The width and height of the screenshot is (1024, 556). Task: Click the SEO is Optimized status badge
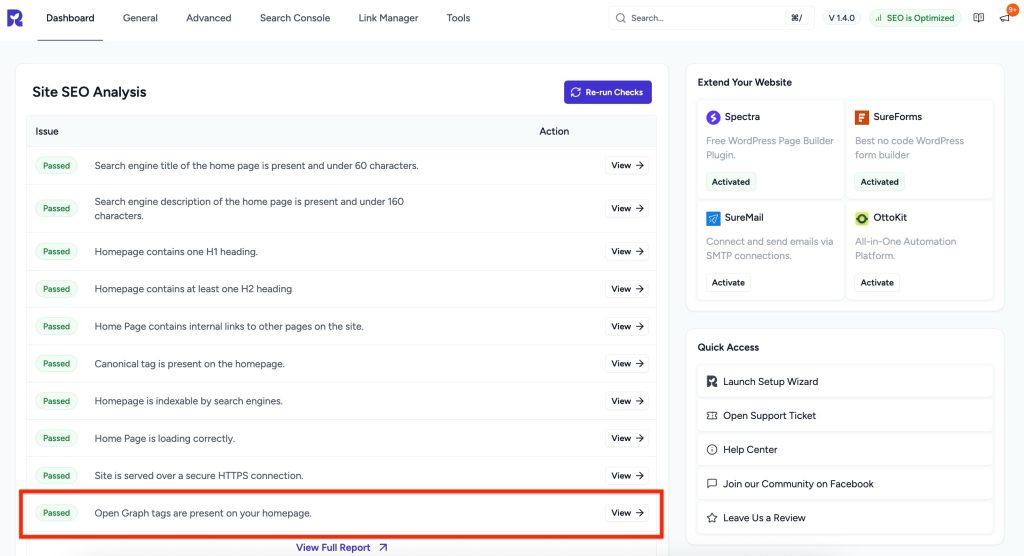coord(915,18)
